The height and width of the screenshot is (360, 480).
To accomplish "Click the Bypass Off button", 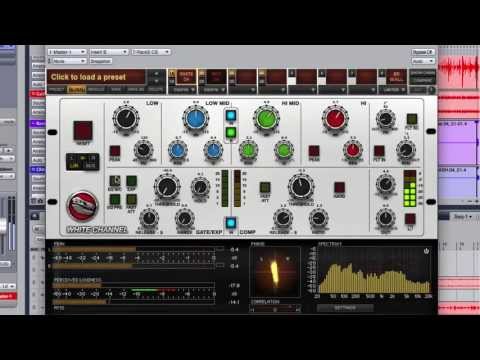I will point(423,52).
